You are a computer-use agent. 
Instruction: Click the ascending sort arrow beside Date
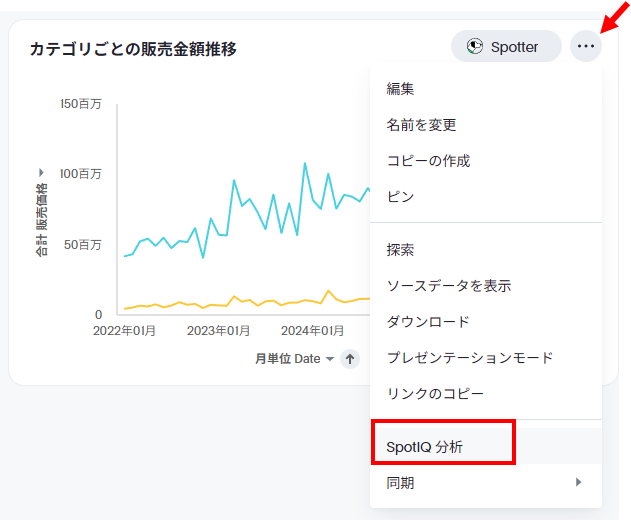(x=349, y=359)
